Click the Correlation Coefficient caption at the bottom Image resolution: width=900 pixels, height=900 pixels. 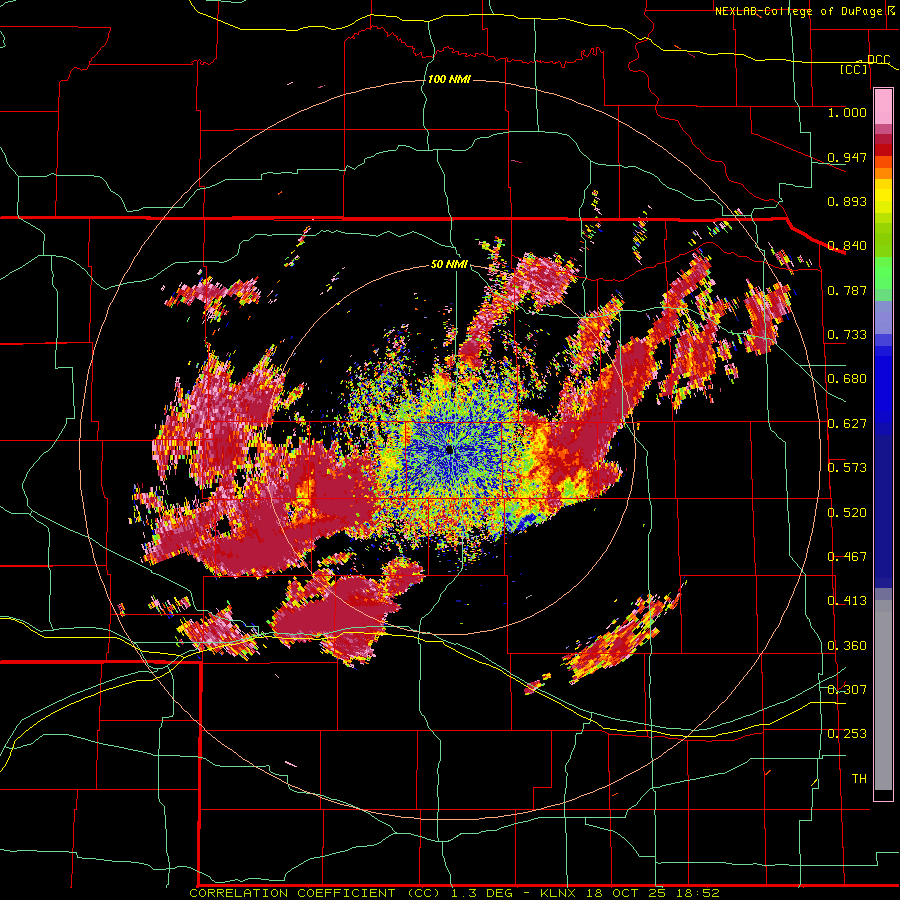(315, 893)
